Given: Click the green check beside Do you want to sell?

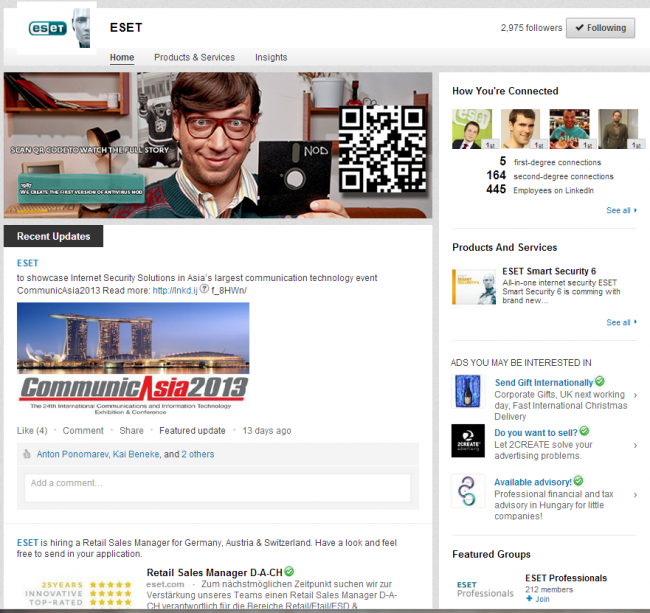Looking at the screenshot, I should (584, 431).
